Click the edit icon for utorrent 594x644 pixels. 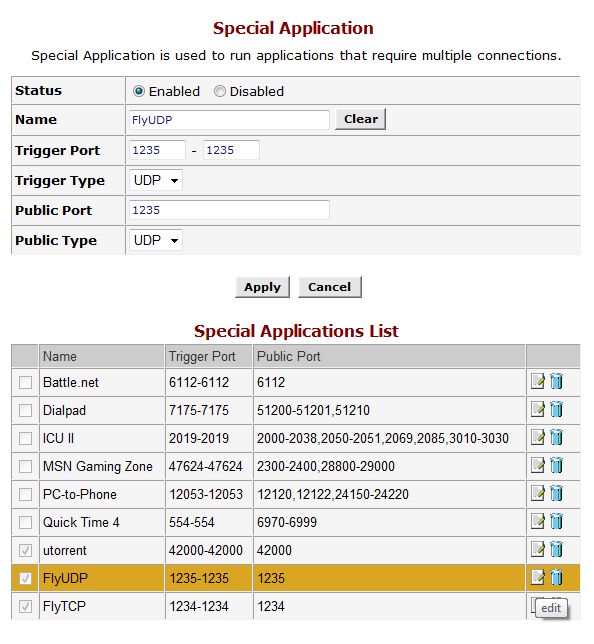537,549
